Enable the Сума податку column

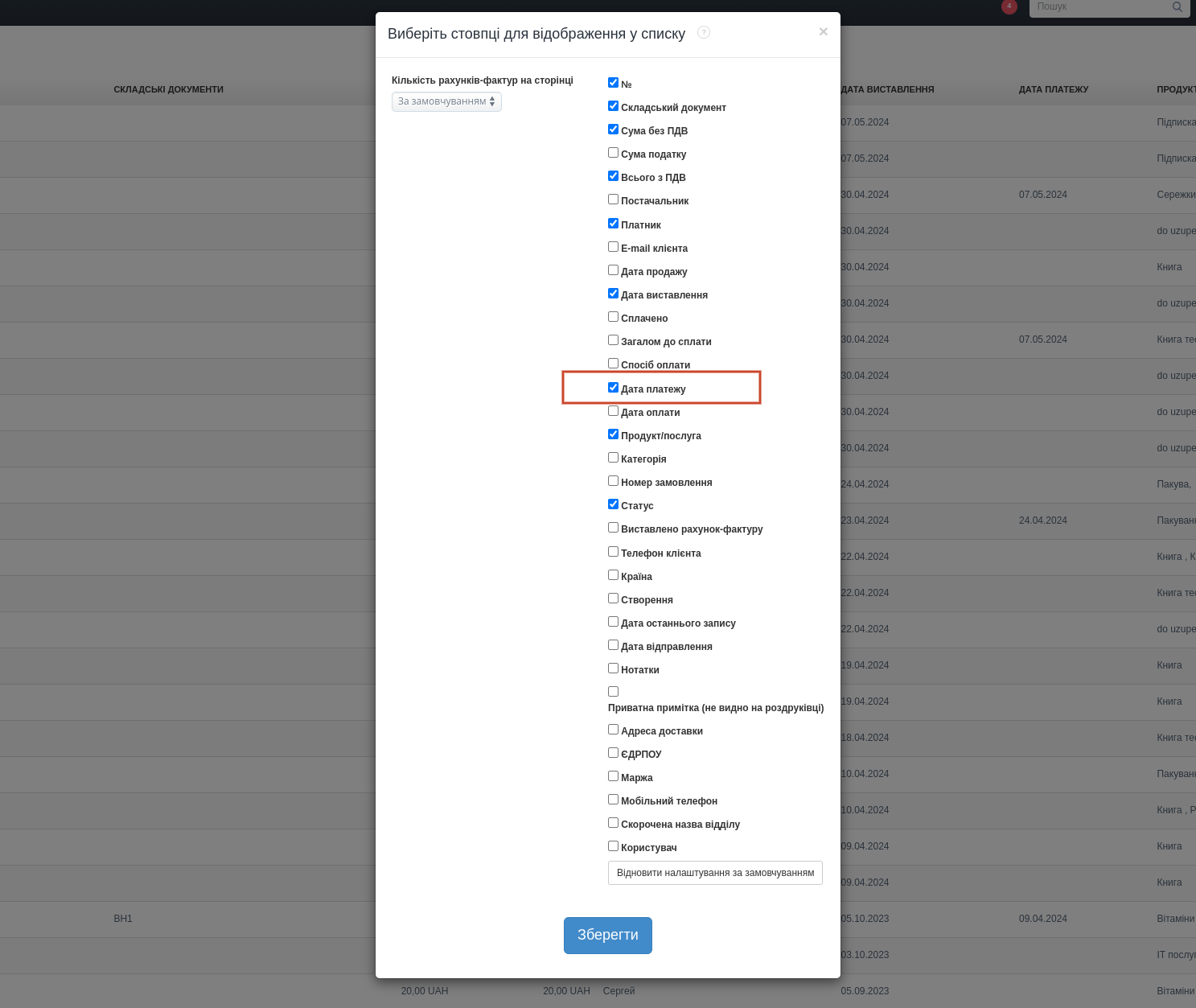pyautogui.click(x=614, y=153)
